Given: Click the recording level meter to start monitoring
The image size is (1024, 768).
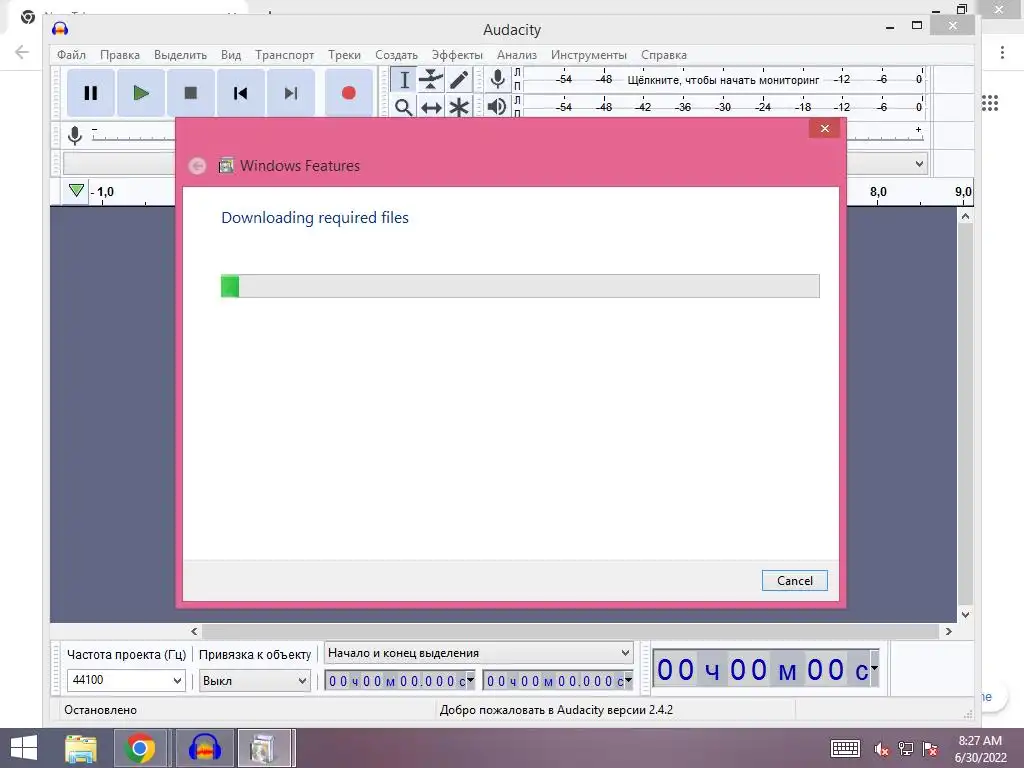Looking at the screenshot, I should pos(723,80).
